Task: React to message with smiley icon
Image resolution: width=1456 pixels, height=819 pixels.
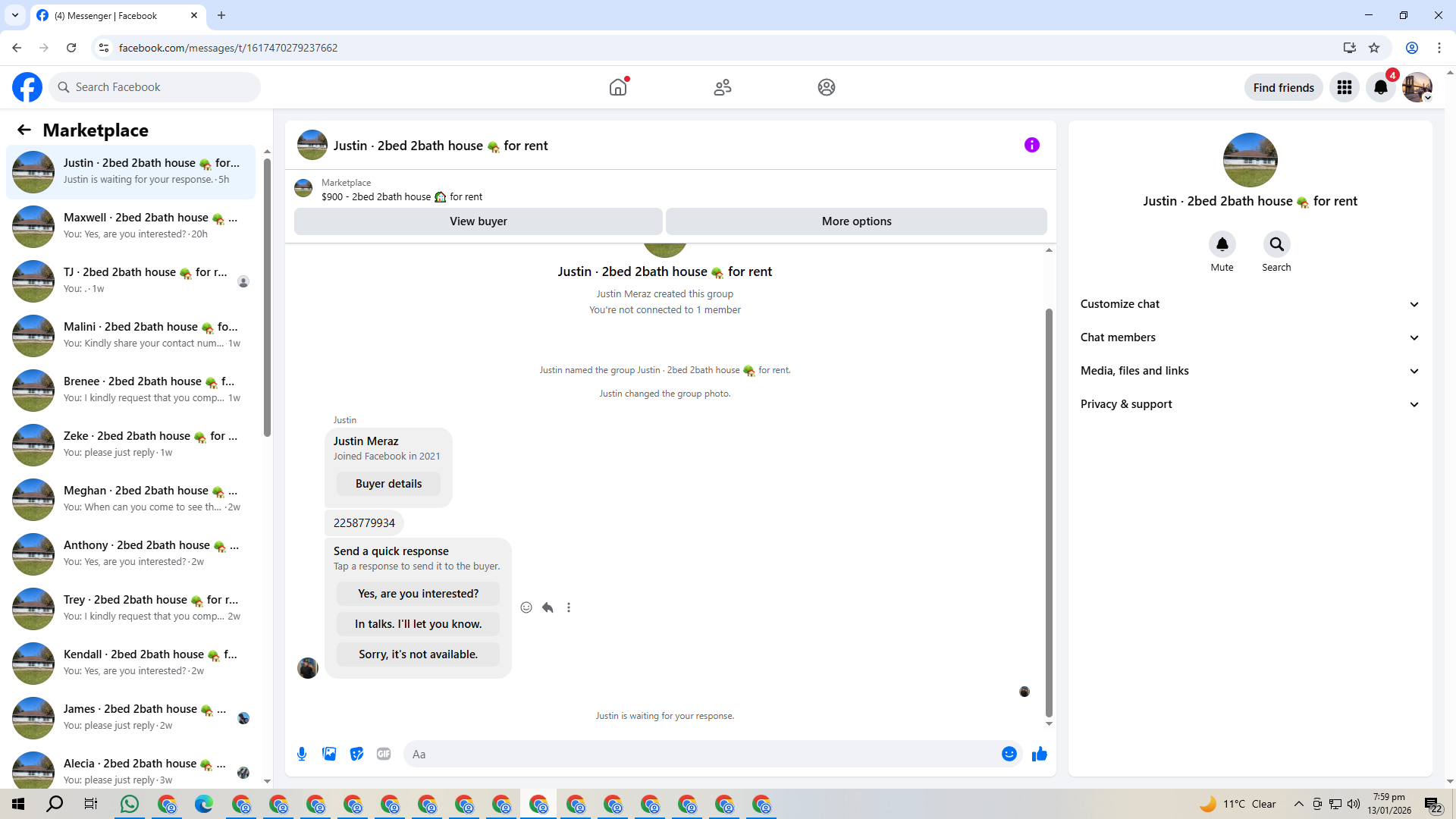Action: tap(526, 607)
